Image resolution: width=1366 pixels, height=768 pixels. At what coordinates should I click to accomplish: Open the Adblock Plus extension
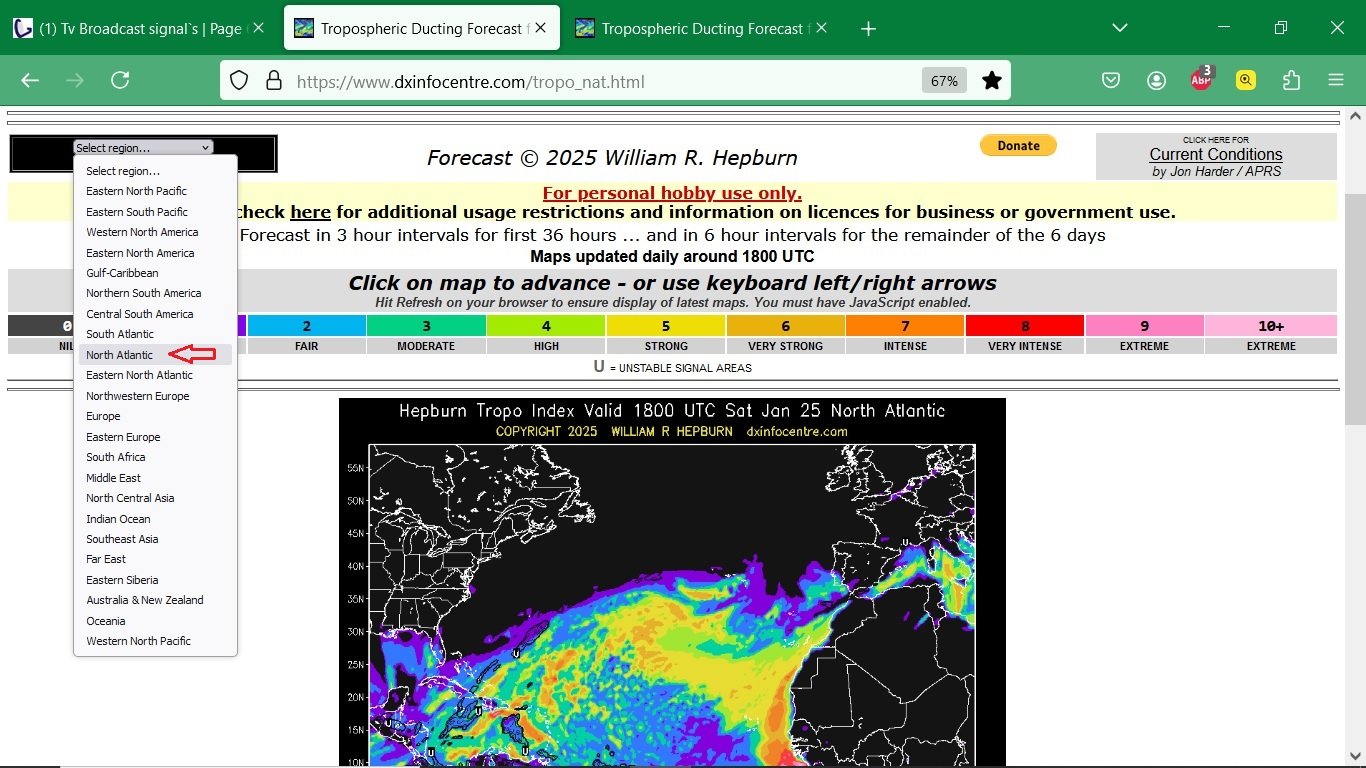1201,80
